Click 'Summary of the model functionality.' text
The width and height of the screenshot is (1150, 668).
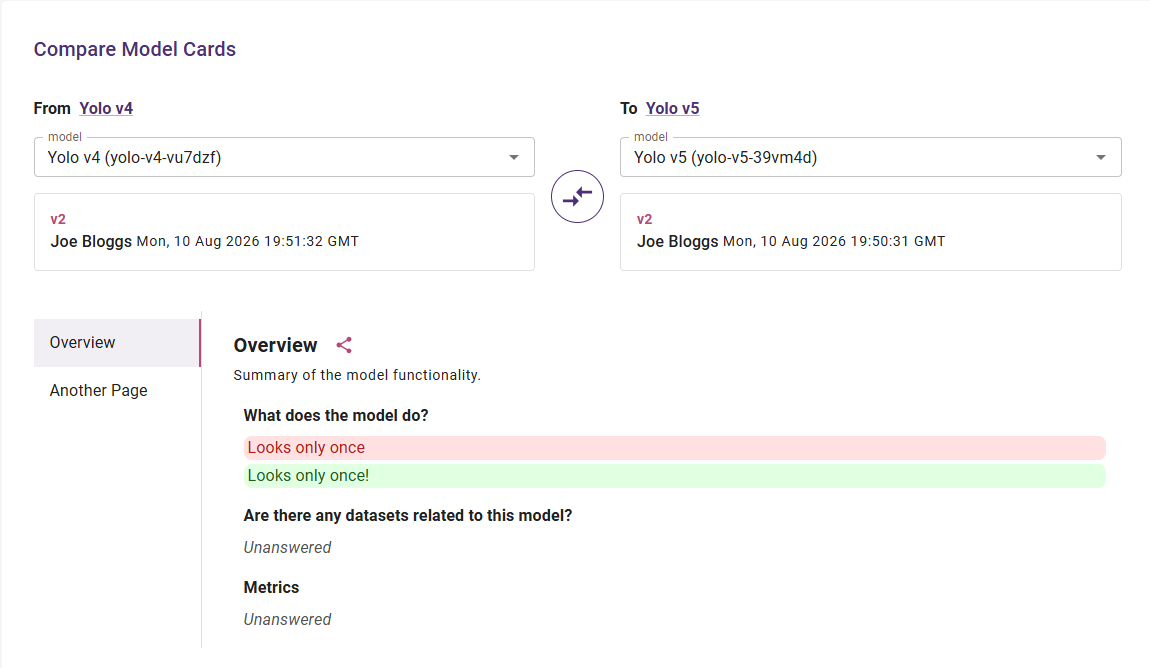tap(357, 375)
